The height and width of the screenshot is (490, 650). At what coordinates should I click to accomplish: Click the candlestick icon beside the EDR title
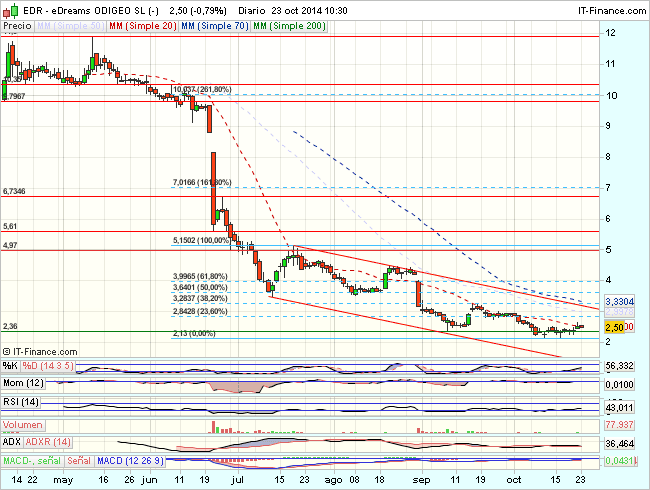[10, 10]
